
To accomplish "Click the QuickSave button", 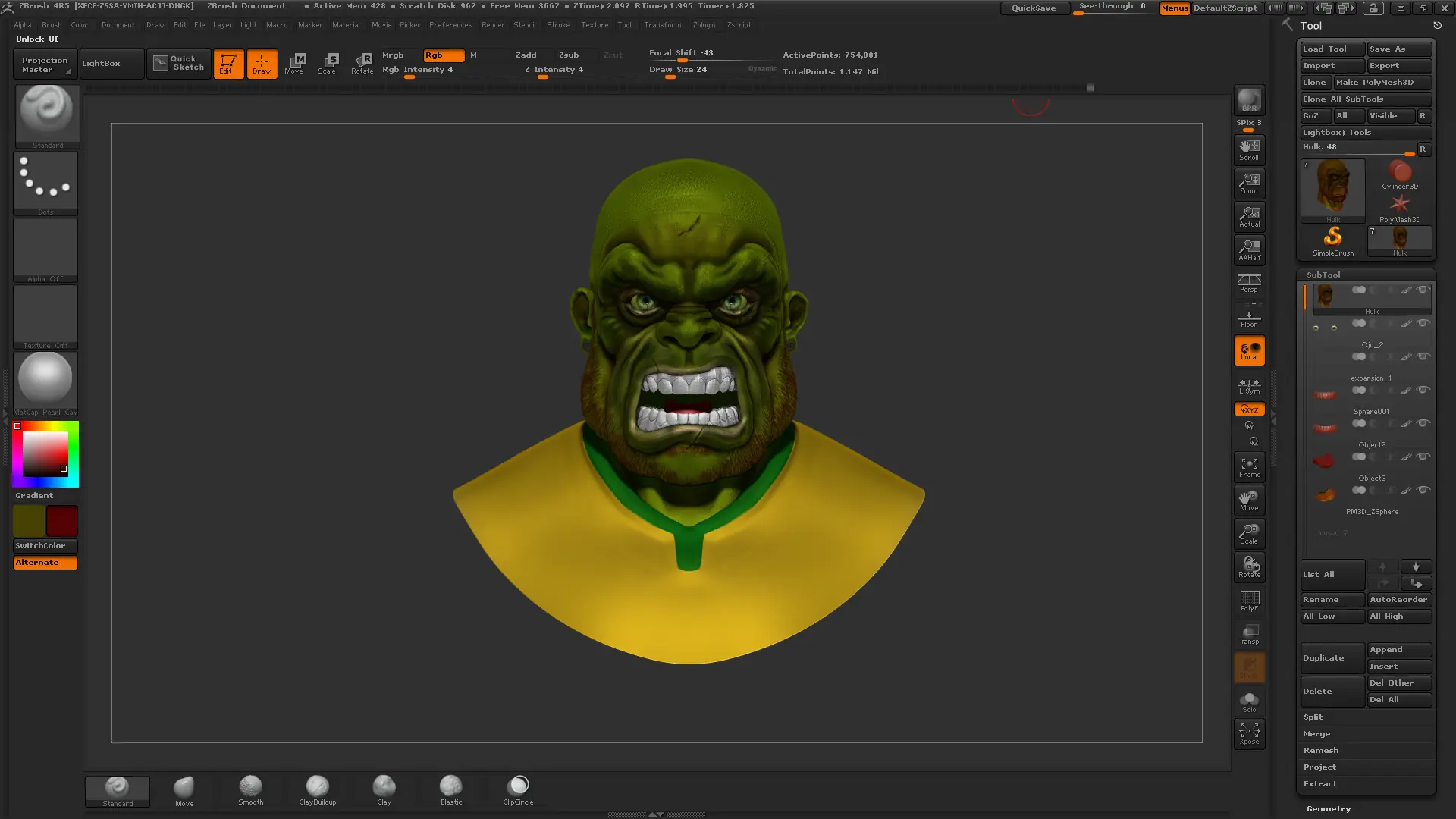I will tap(1034, 8).
